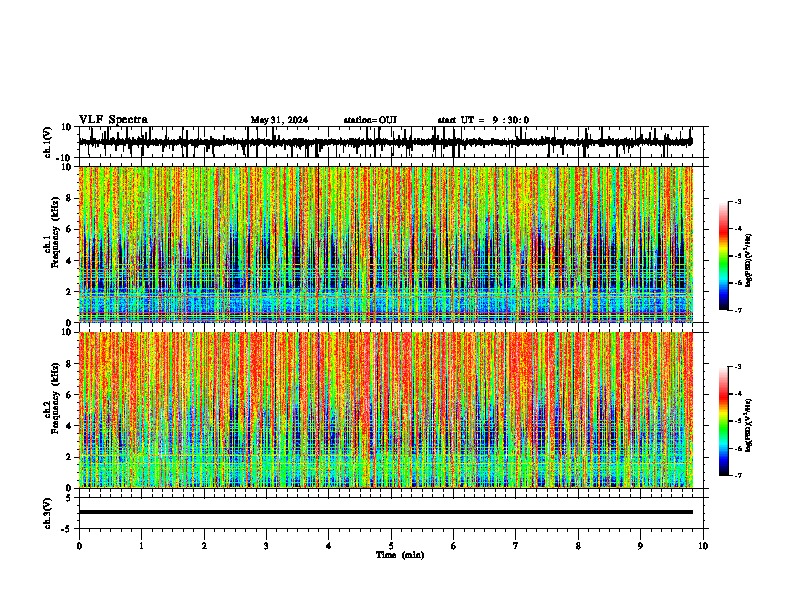This screenshot has height=612, width=792.
Task: Click the 'Time (min)' axis title
Action: pos(400,555)
